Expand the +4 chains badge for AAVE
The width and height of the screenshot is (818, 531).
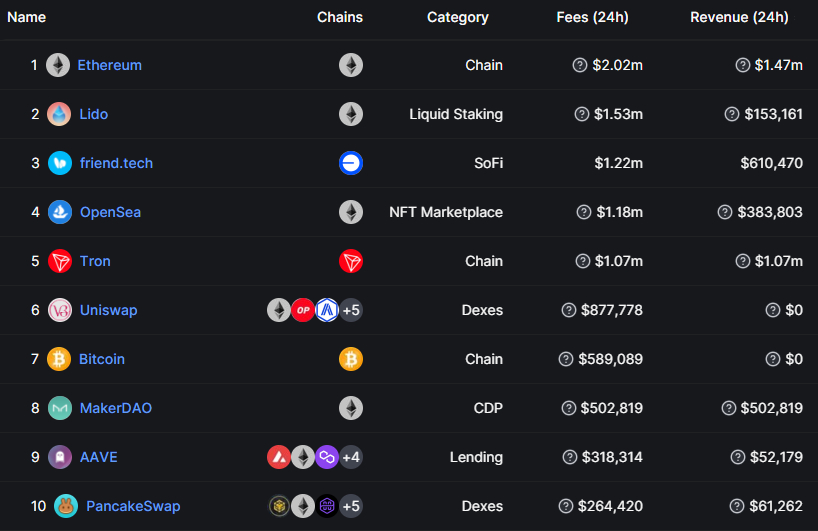(351, 457)
